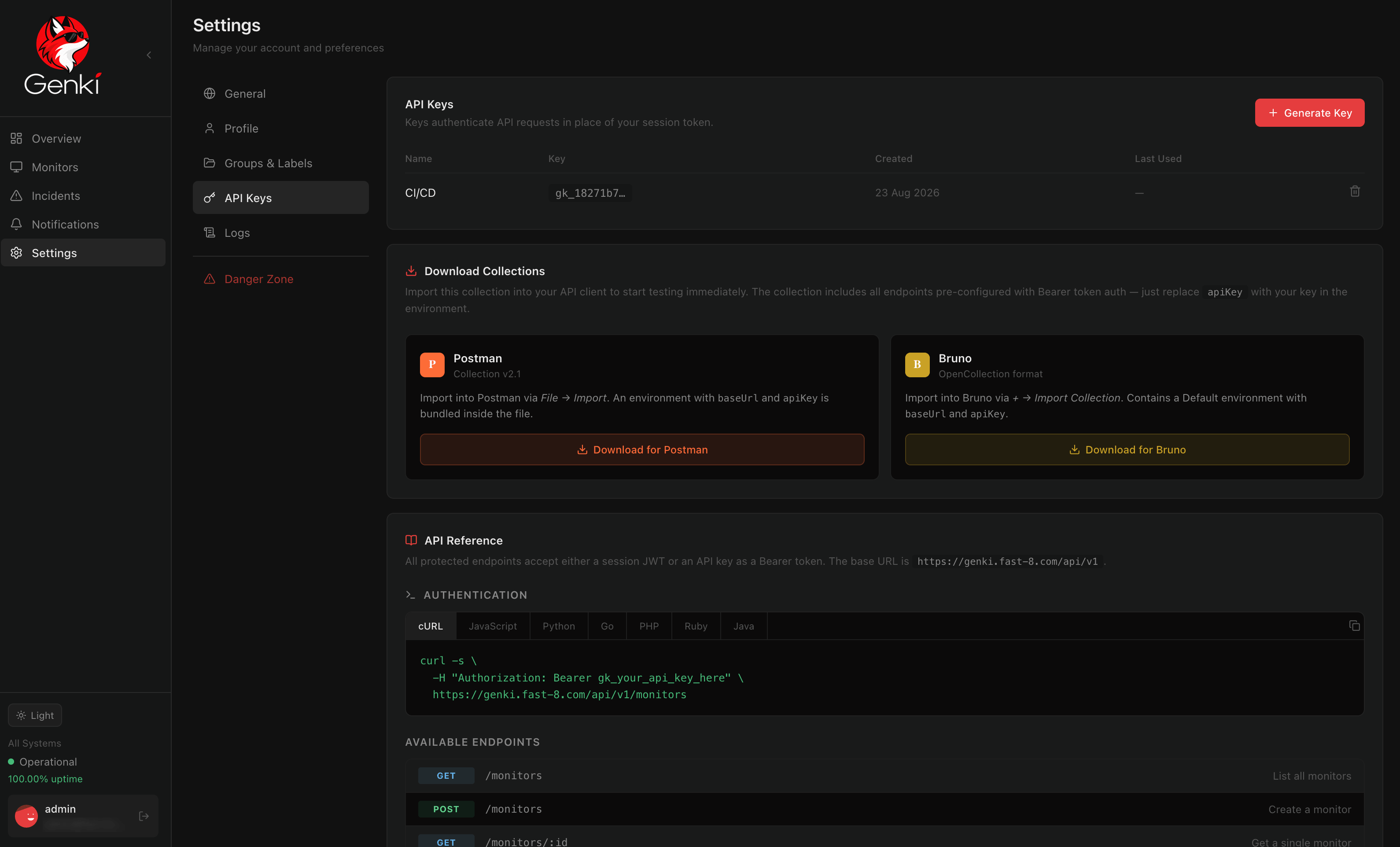Click the 100.00% uptime status text
The image size is (1400, 847).
pyautogui.click(x=45, y=779)
